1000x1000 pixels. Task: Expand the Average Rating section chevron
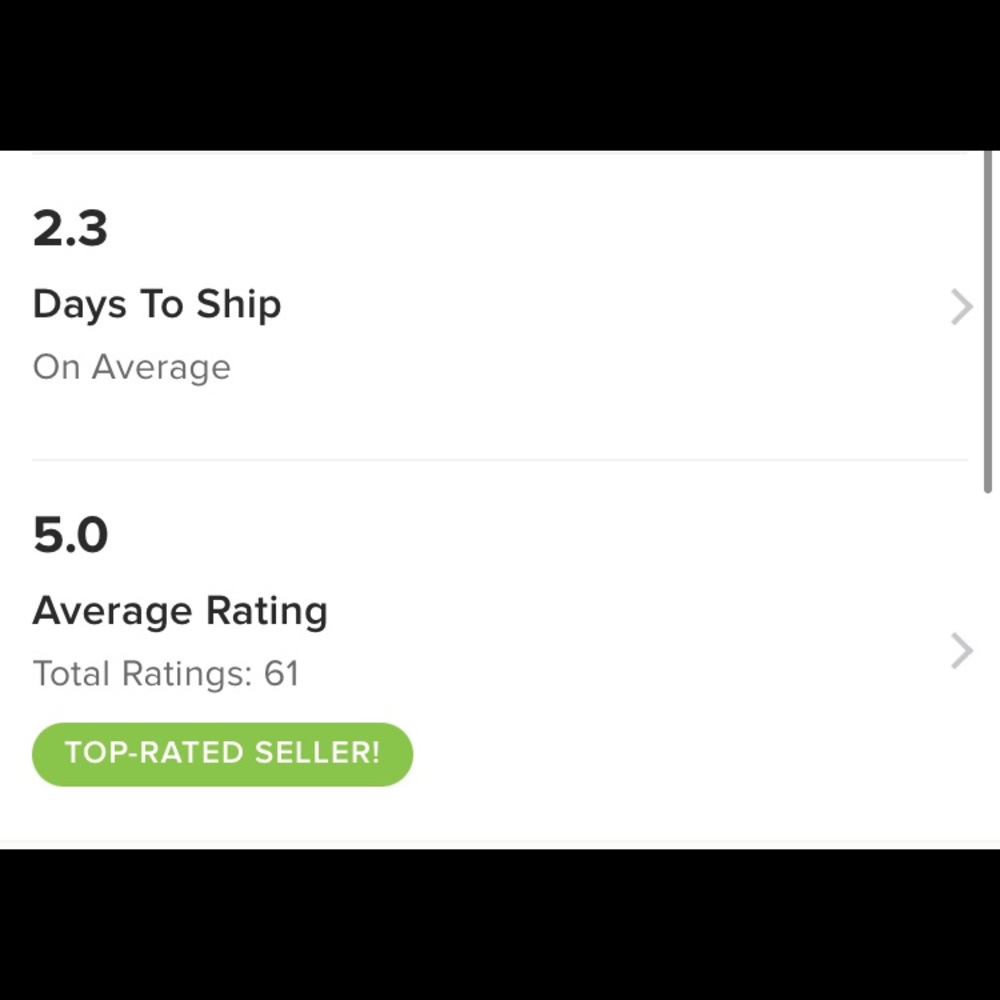point(959,651)
